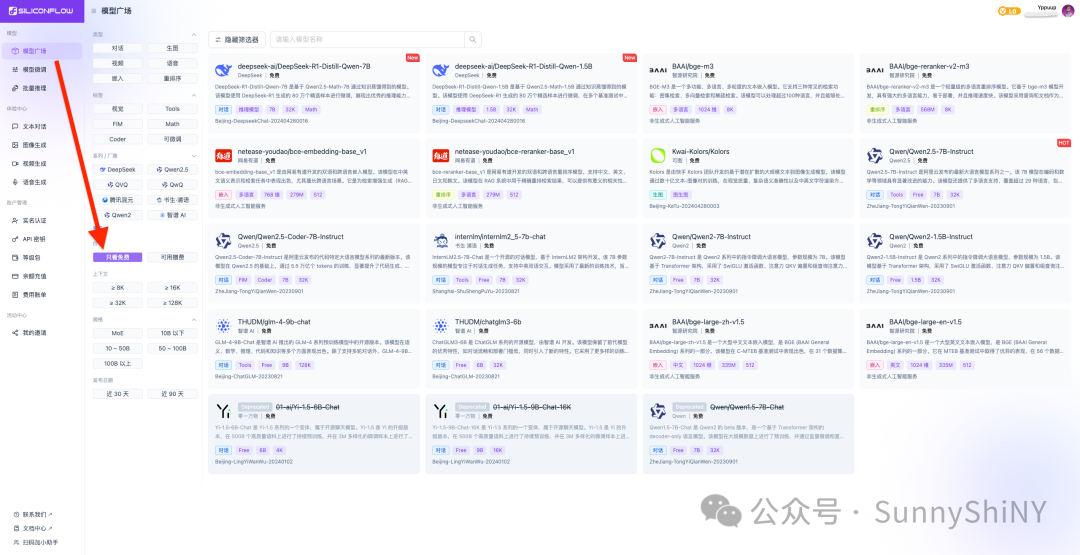1080x555 pixels.
Task: Click the Kwai-Kolors logo icon
Action: 658,155
